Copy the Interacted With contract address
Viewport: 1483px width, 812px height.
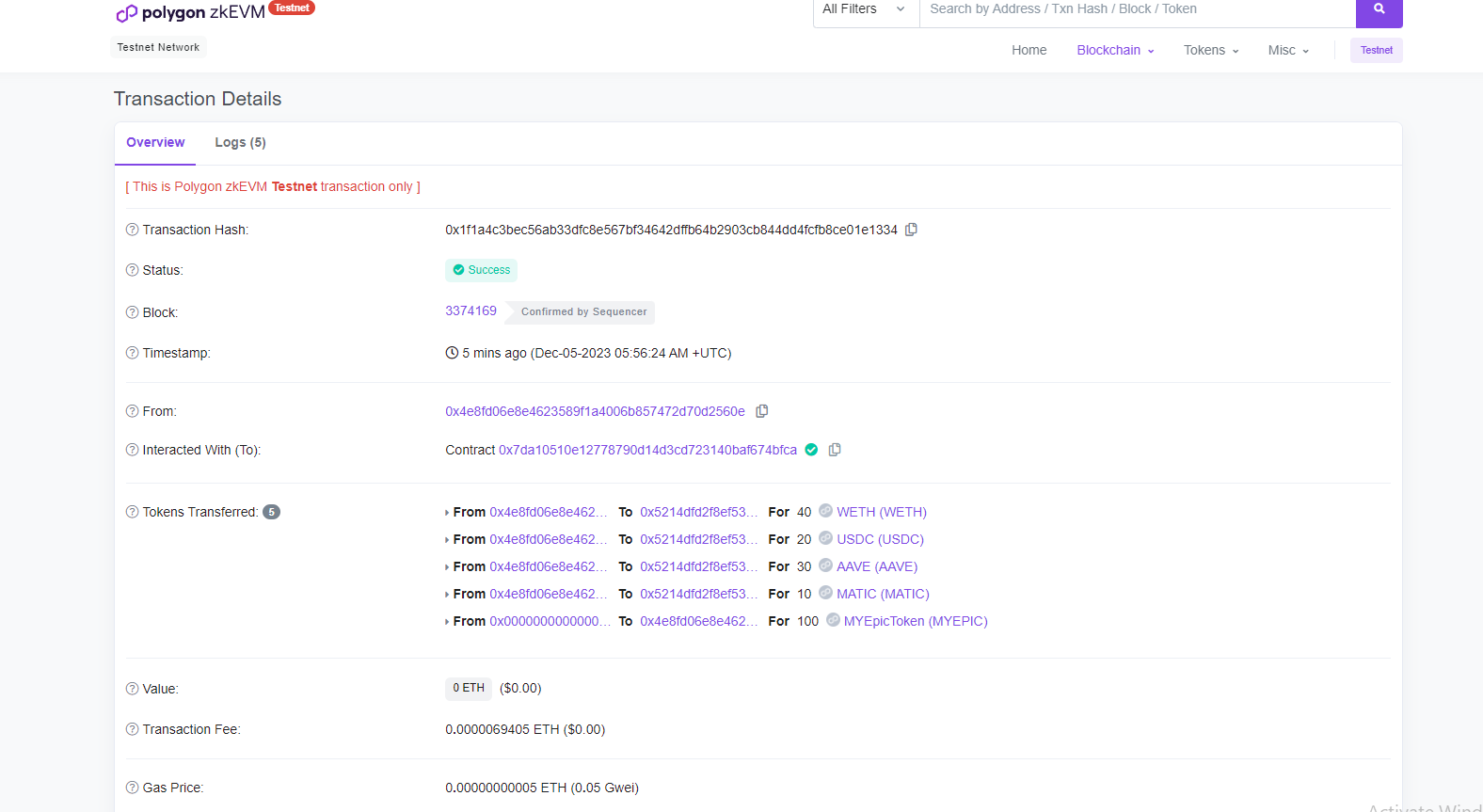point(835,450)
